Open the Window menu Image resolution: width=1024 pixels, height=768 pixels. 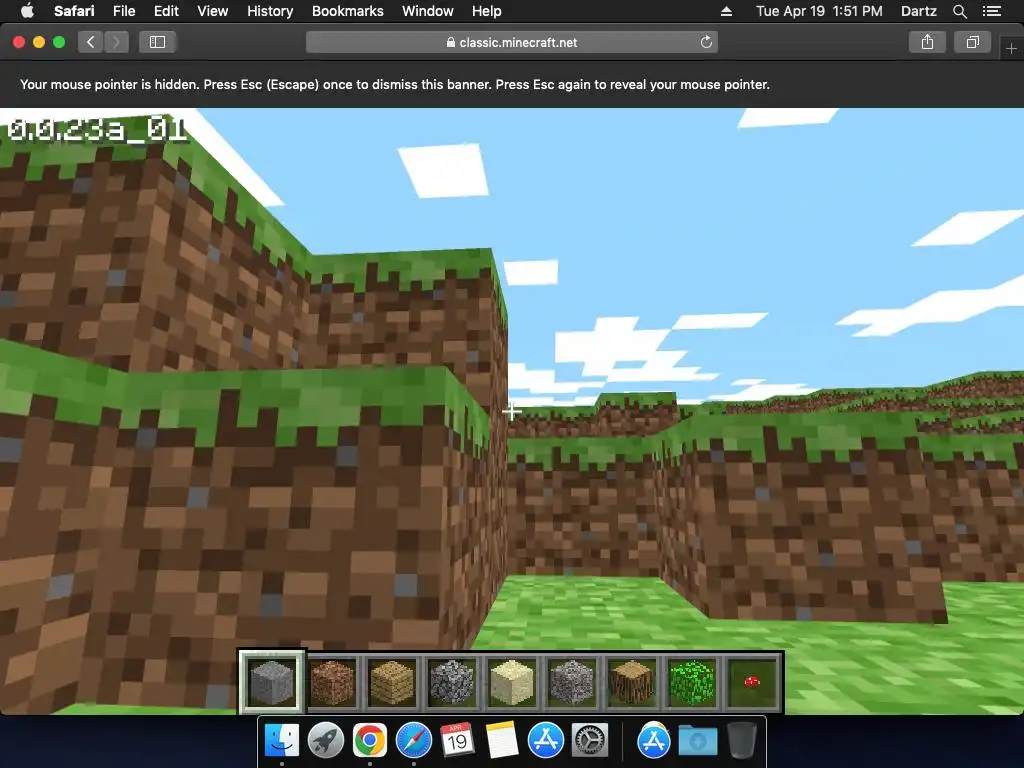[427, 11]
